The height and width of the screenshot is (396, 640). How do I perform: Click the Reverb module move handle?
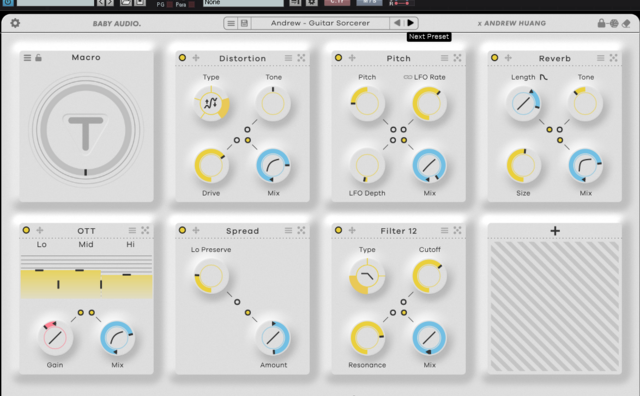tap(508, 58)
